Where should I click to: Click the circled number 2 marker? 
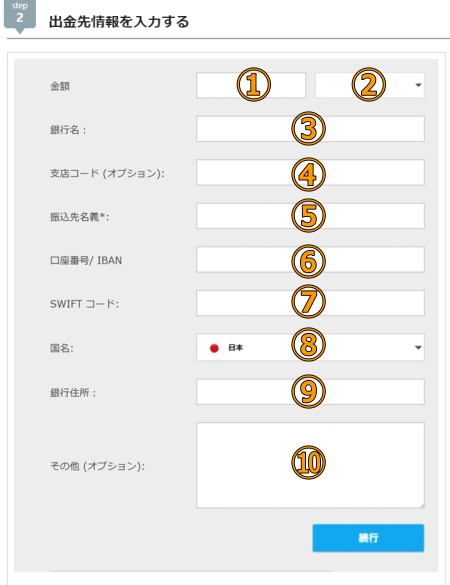tap(369, 84)
